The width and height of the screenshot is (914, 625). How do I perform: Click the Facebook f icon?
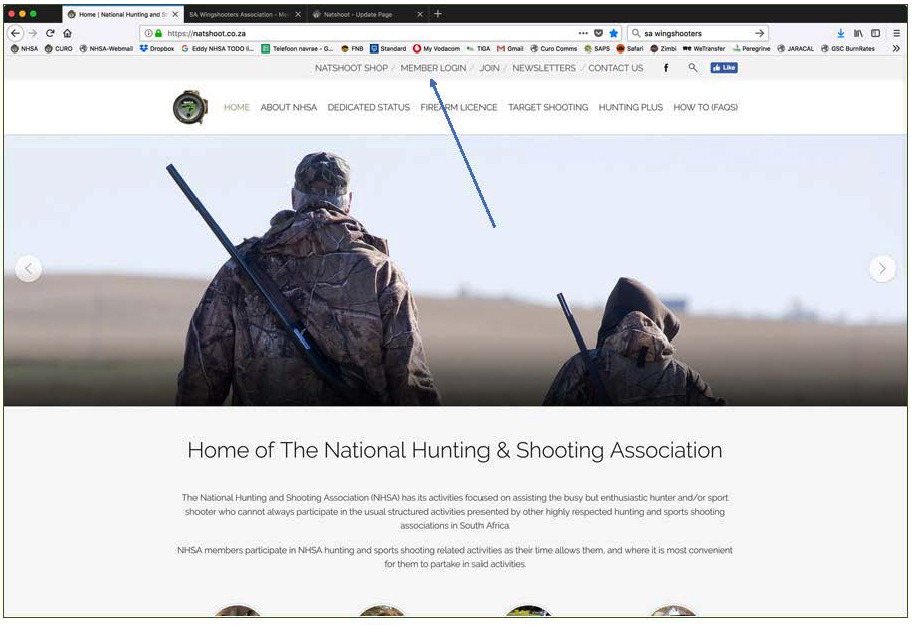point(666,68)
